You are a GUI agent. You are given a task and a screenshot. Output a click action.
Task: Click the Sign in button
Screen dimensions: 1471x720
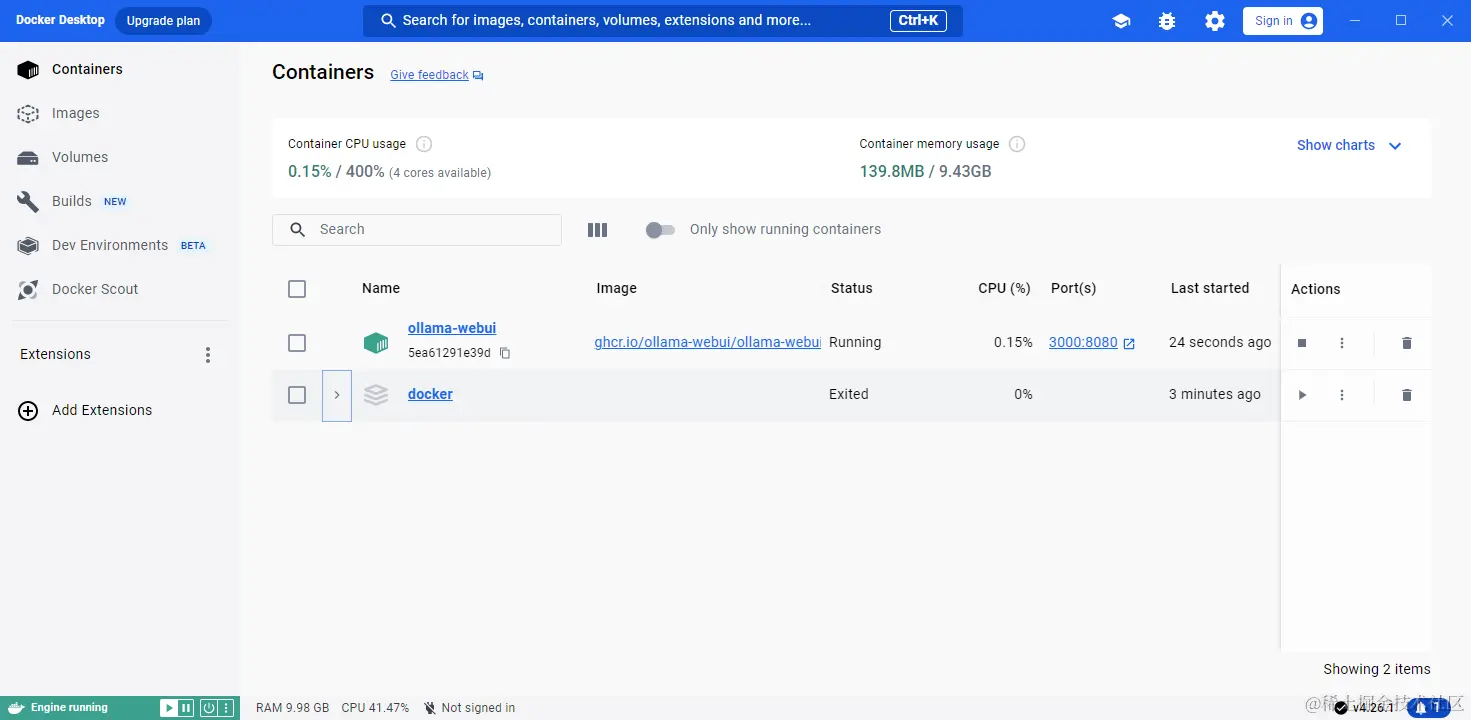(1283, 21)
